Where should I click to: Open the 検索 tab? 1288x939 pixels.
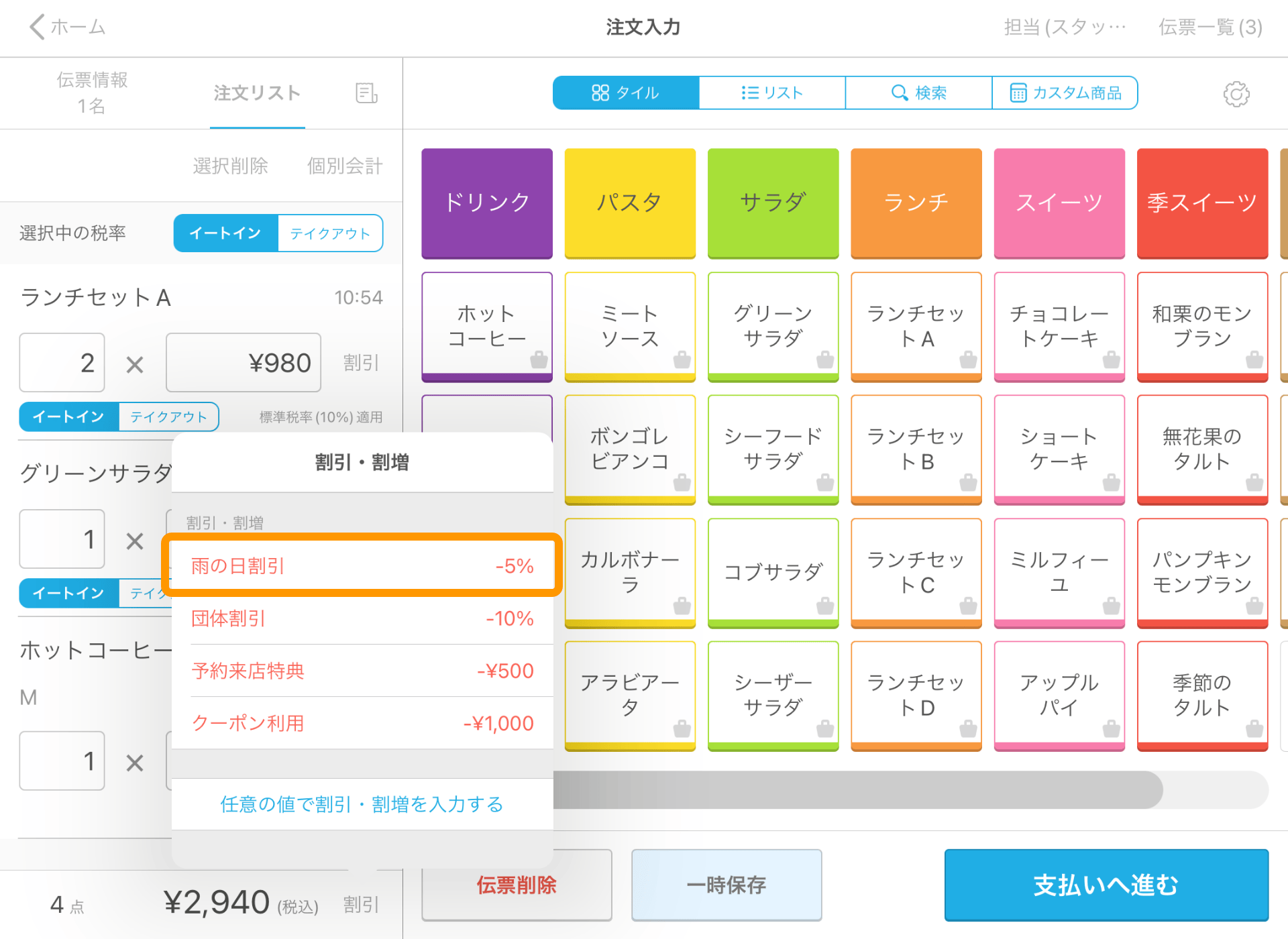point(918,93)
